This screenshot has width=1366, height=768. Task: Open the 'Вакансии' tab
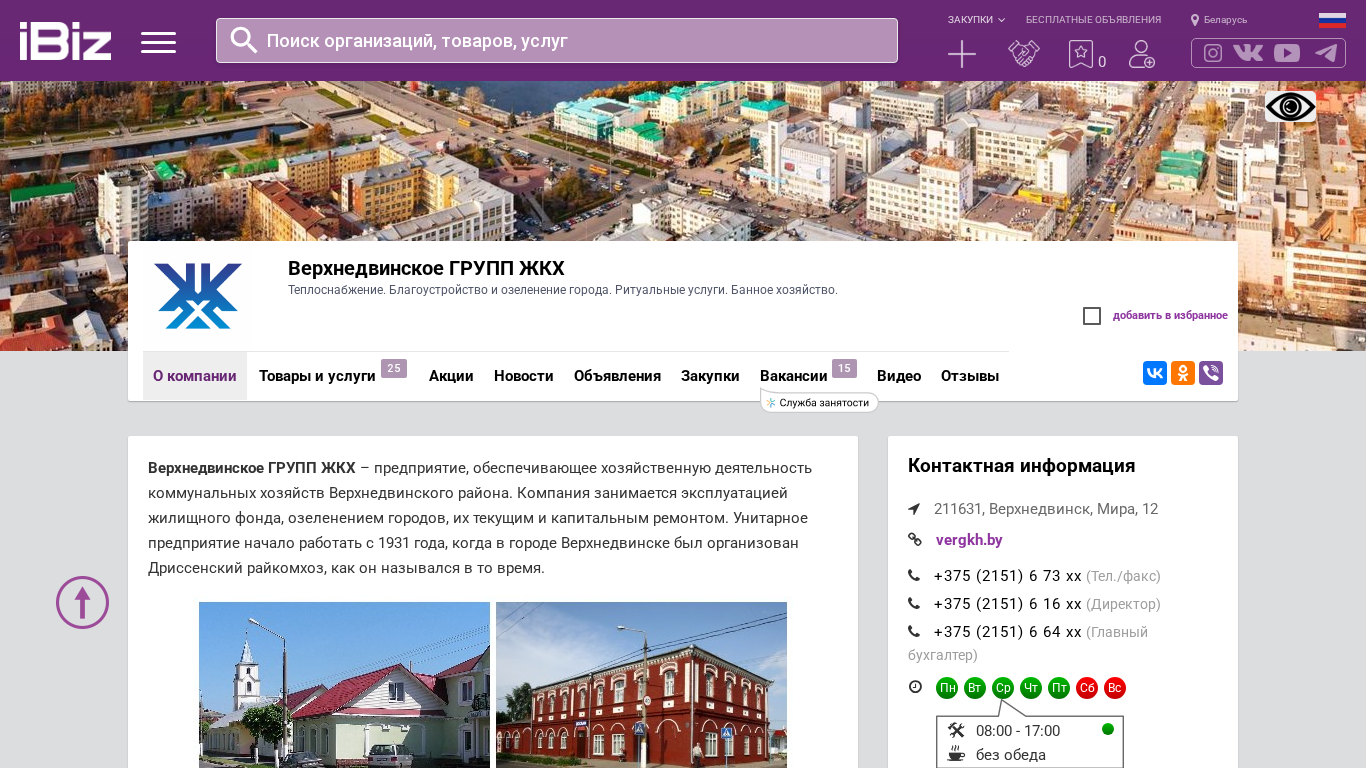pyautogui.click(x=793, y=376)
